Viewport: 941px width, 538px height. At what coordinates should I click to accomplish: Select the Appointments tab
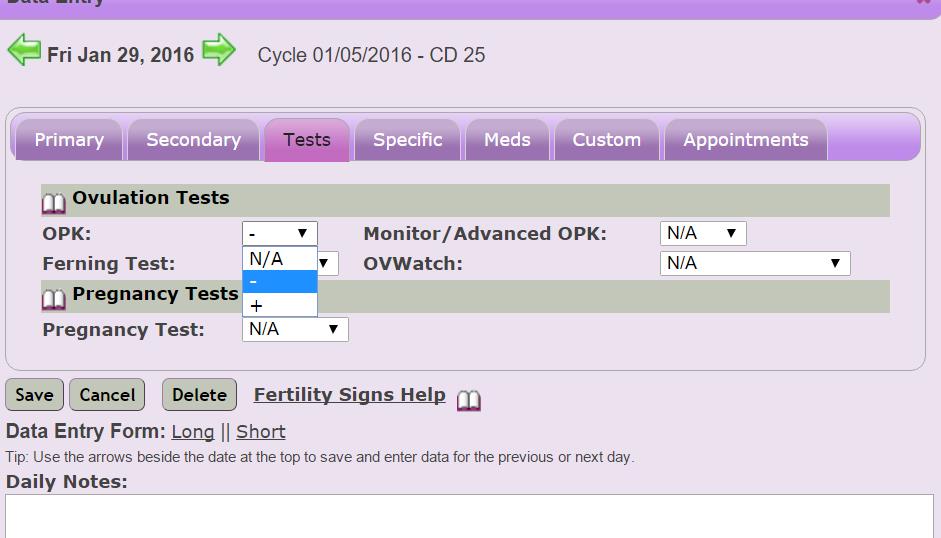(x=745, y=140)
